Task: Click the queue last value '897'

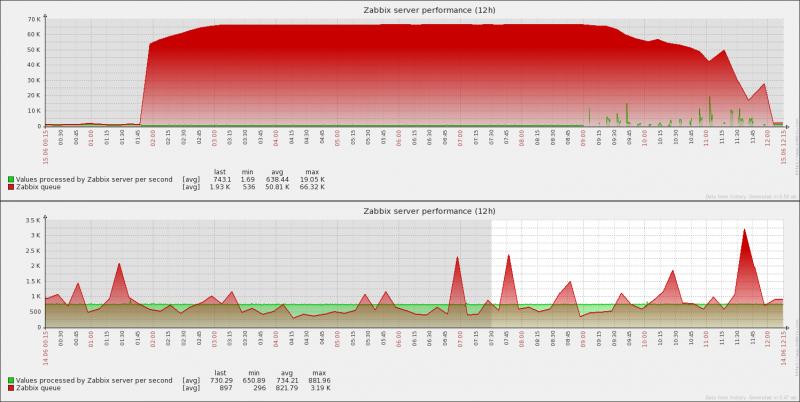Action: (x=226, y=388)
